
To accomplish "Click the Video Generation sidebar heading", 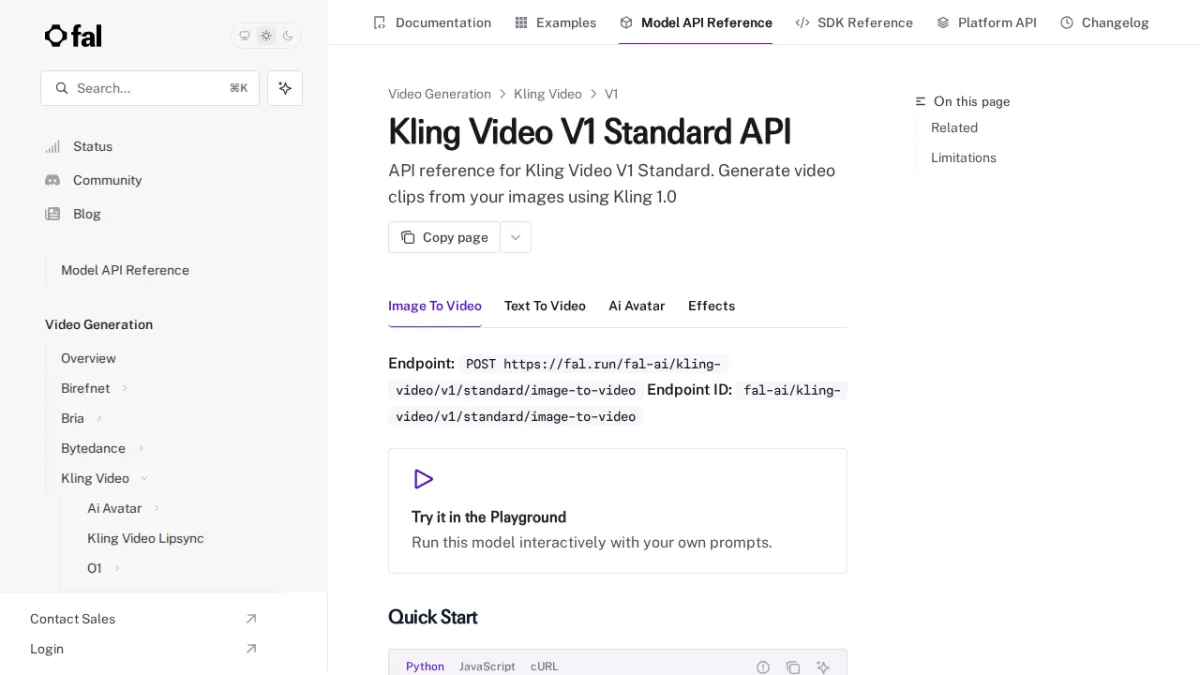I will (x=99, y=325).
